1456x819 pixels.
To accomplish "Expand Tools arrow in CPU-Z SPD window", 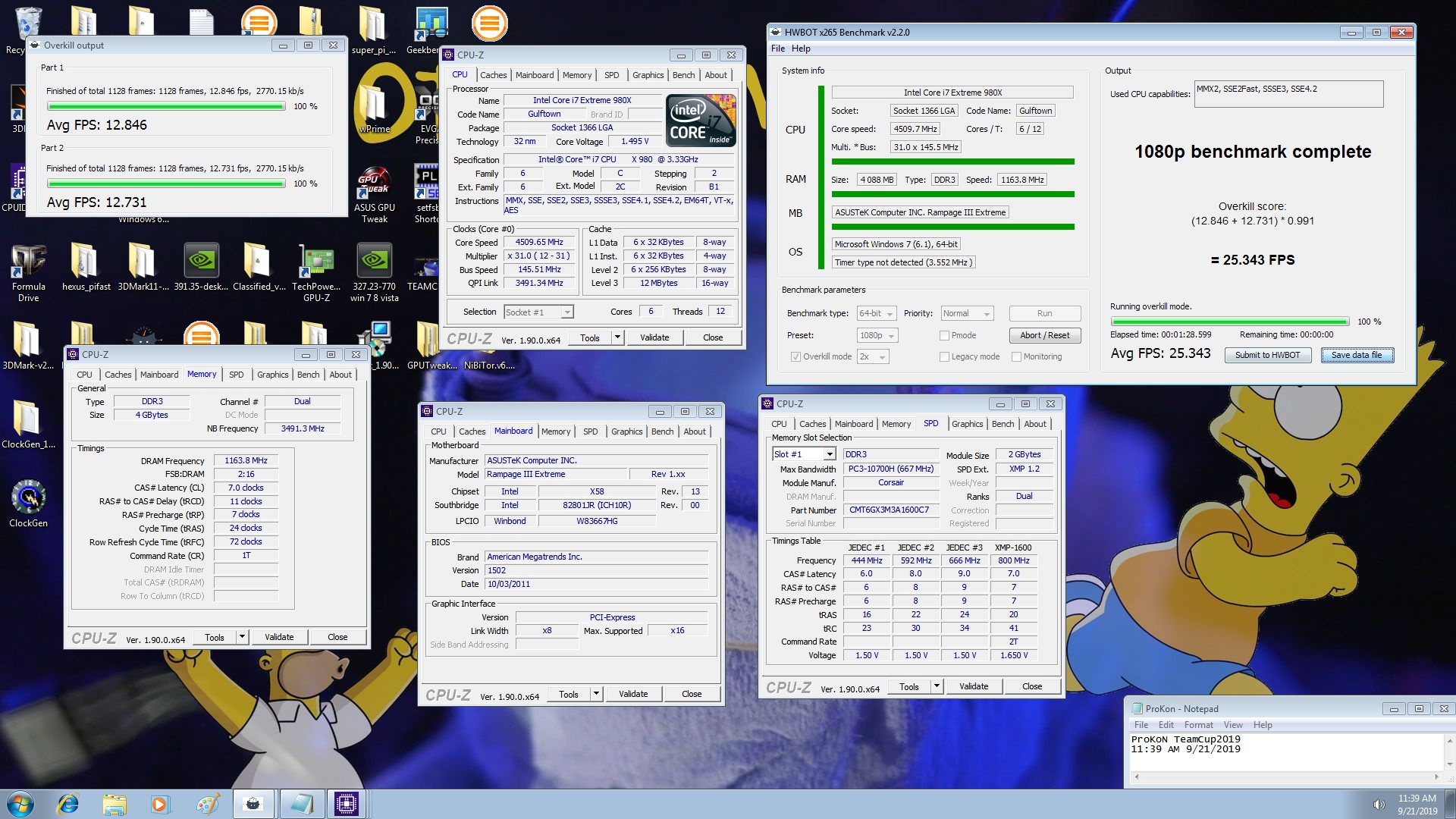I will click(937, 686).
